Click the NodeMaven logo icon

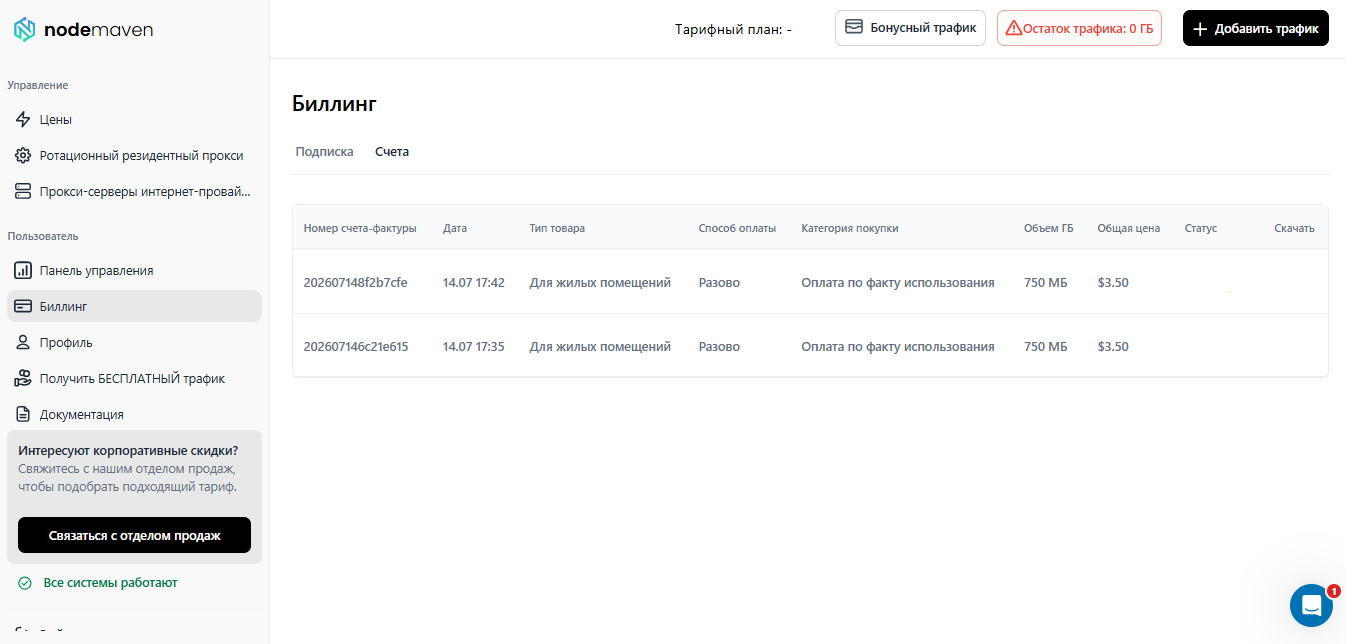click(x=24, y=30)
